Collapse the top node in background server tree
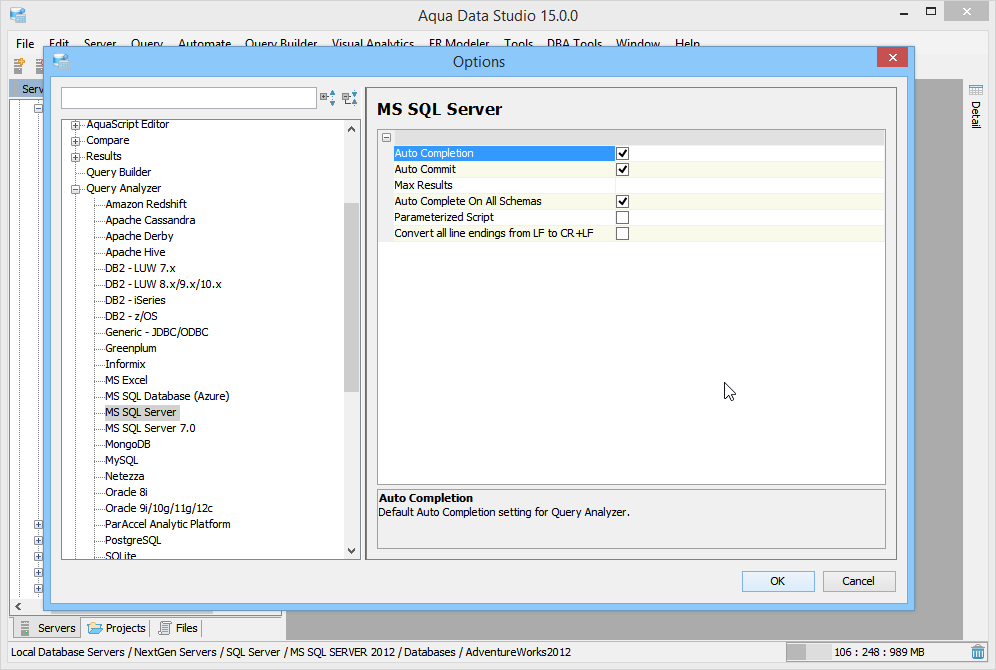996x670 pixels. pos(38,109)
